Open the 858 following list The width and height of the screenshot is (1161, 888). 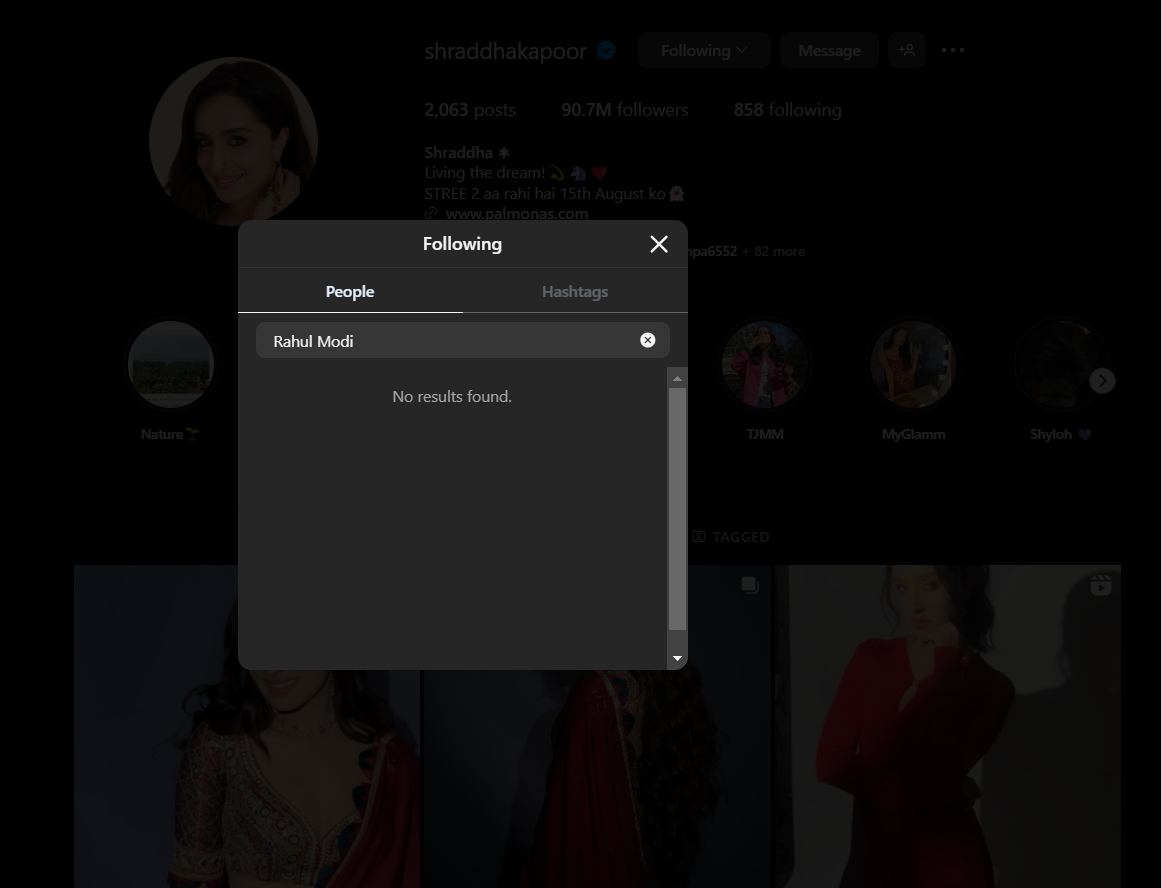pos(788,110)
